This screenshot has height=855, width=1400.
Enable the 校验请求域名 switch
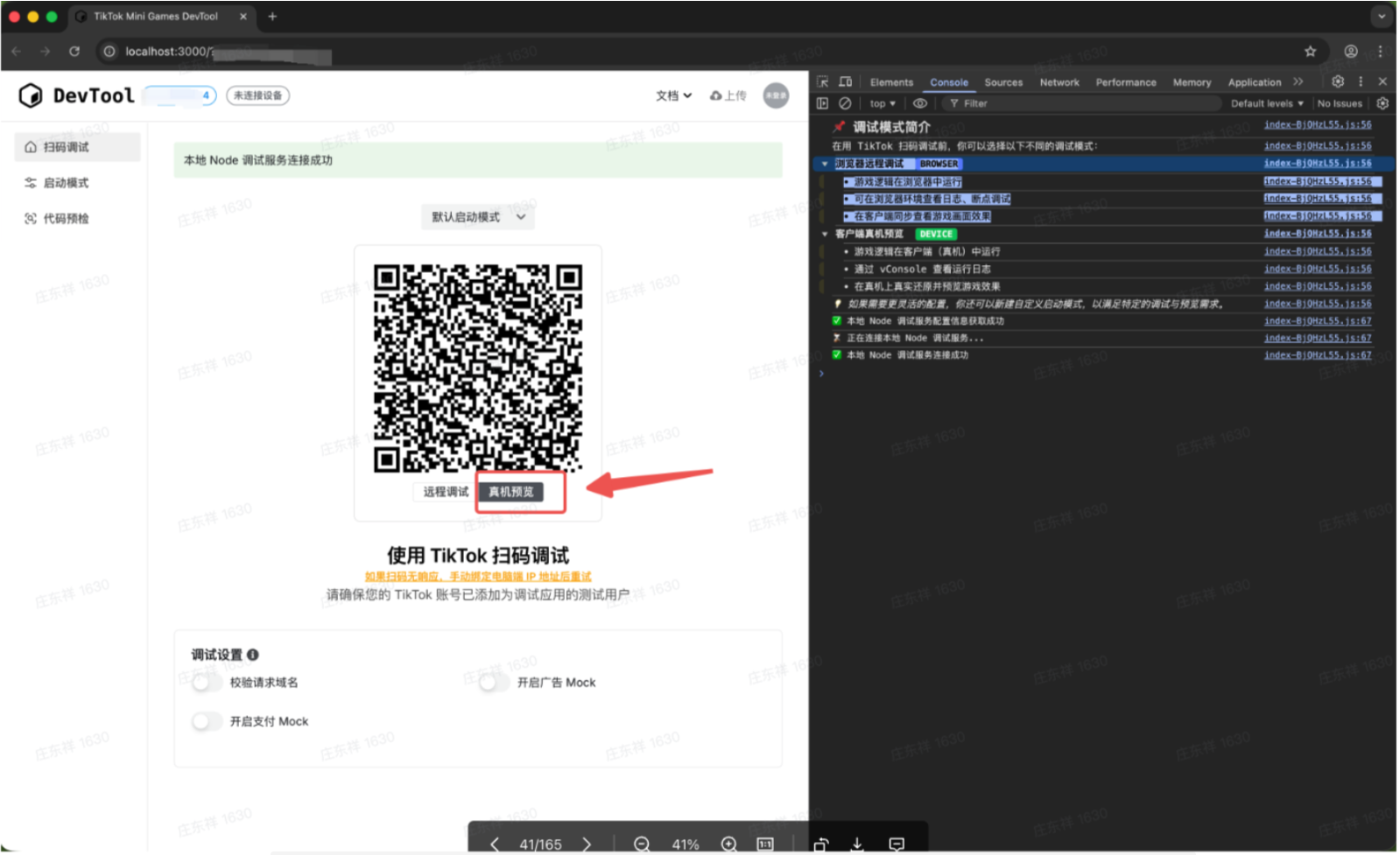207,683
